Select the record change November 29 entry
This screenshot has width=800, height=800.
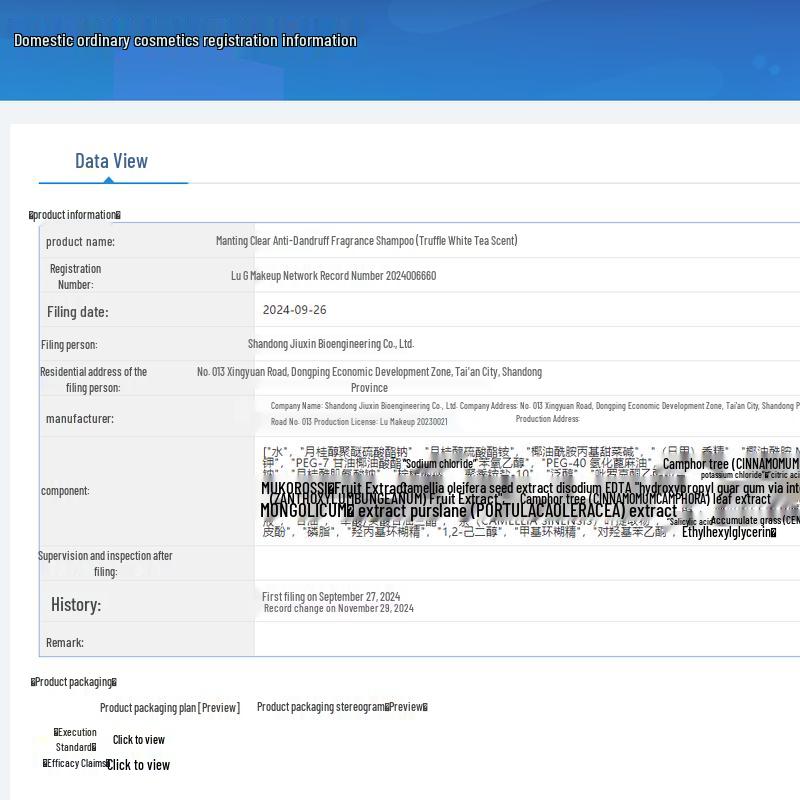338,608
